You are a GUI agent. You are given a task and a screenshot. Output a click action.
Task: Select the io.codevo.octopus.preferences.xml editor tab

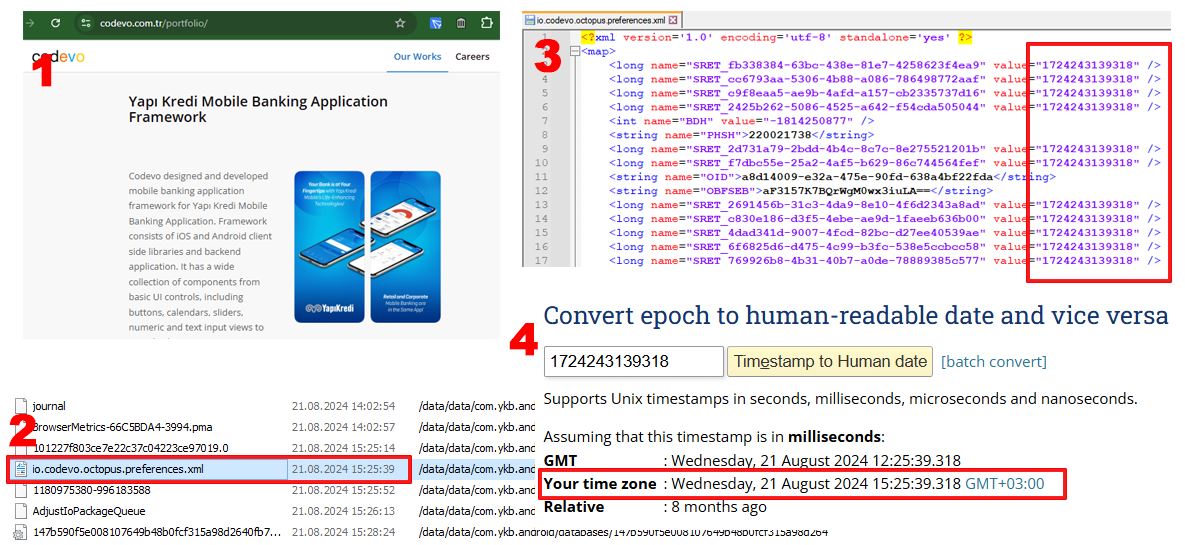point(601,20)
